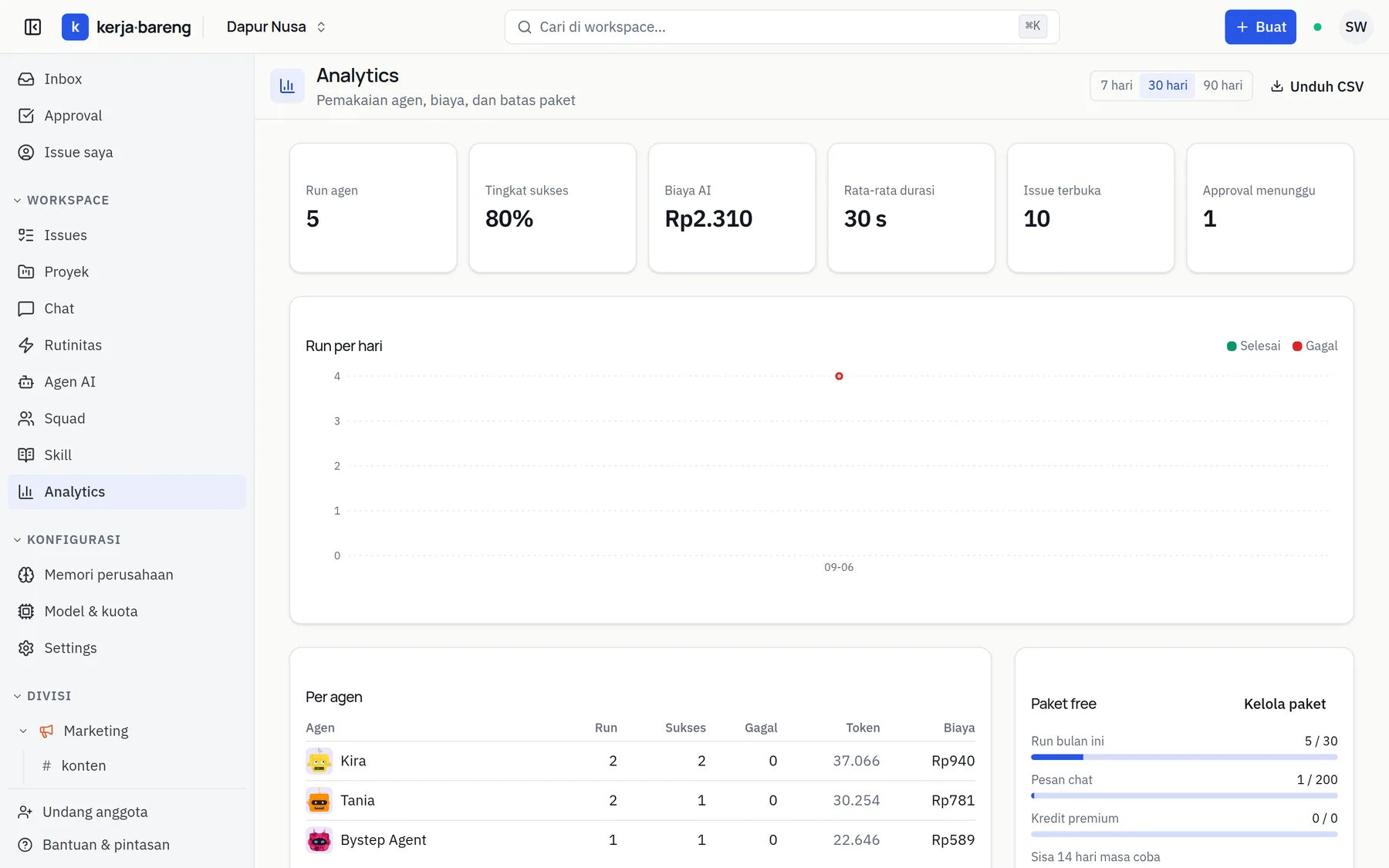The height and width of the screenshot is (868, 1389).
Task: Click Tania's agent avatar
Action: pos(319,801)
